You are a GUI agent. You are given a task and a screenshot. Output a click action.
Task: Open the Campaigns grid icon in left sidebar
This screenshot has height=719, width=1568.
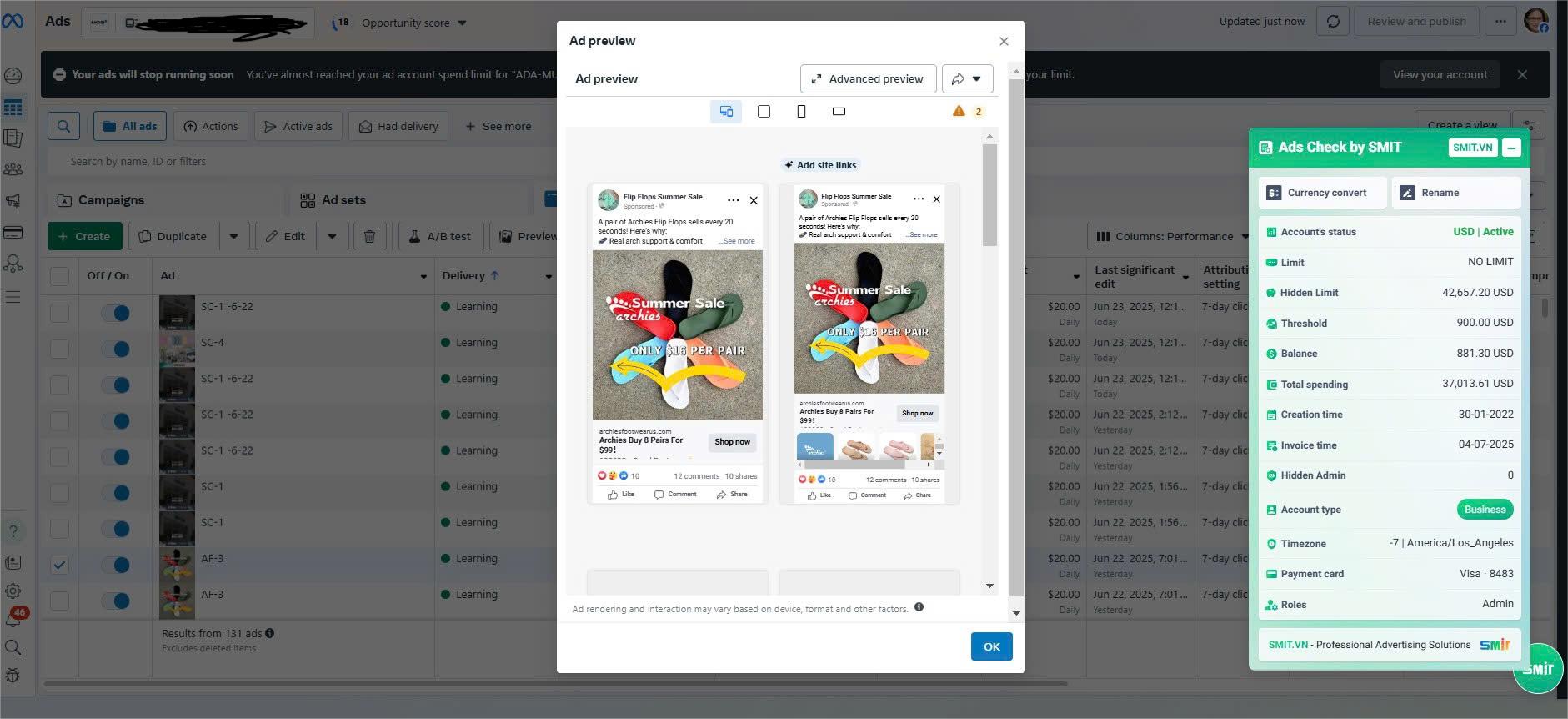pos(13,108)
